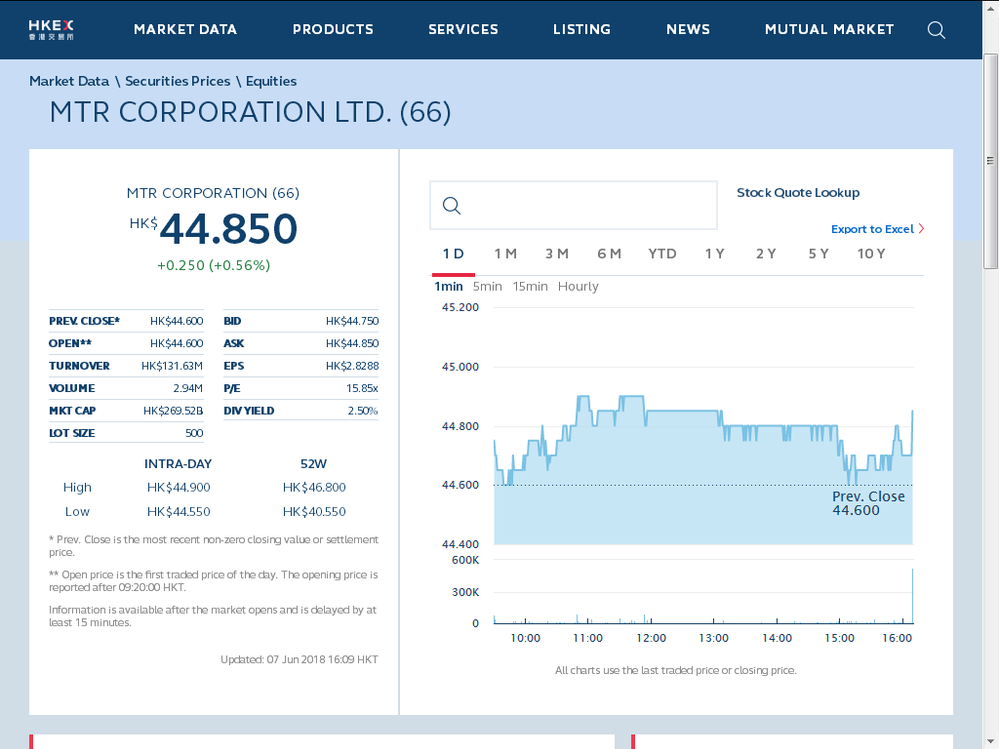Image resolution: width=999 pixels, height=749 pixels.
Task: Open the SERVICES menu
Action: (x=463, y=30)
